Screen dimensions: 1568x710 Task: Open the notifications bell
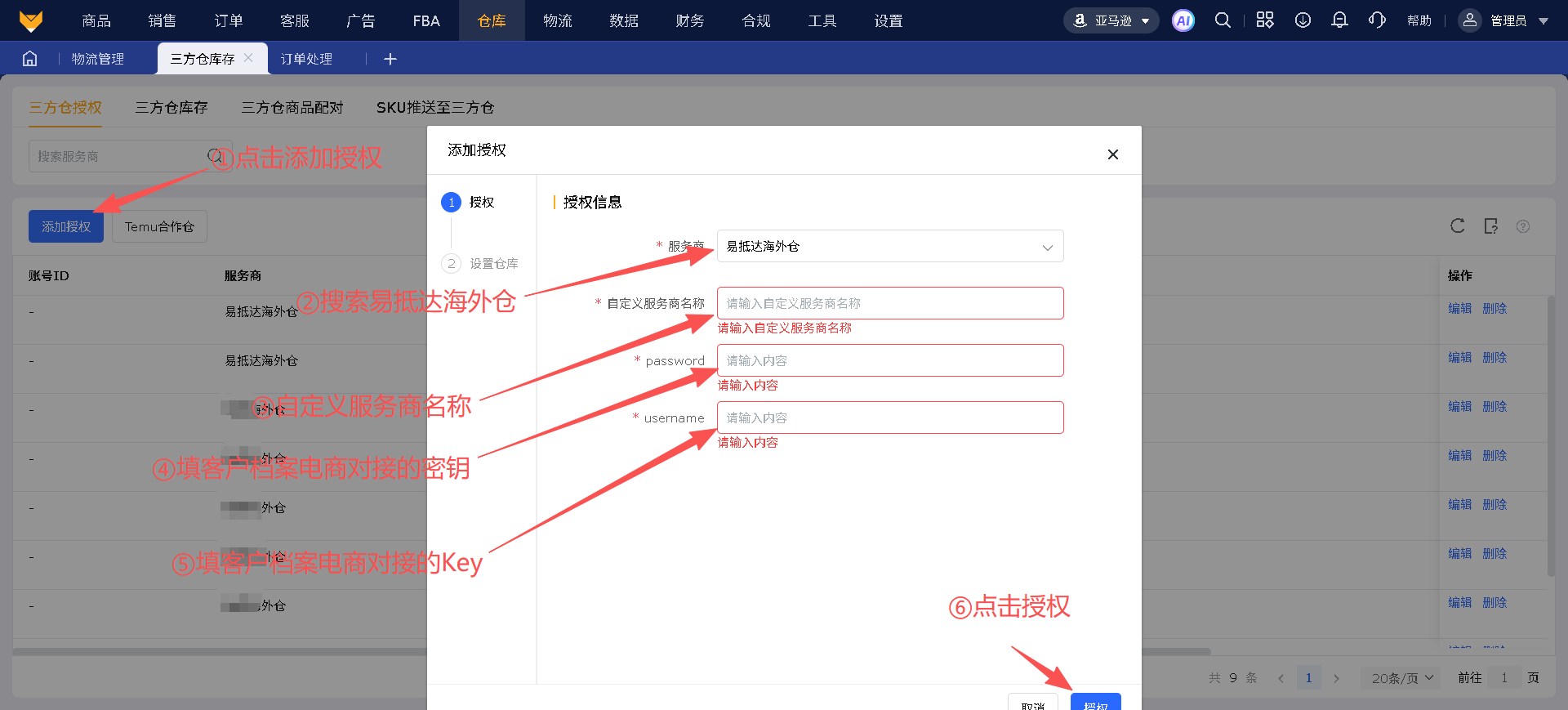1339,20
